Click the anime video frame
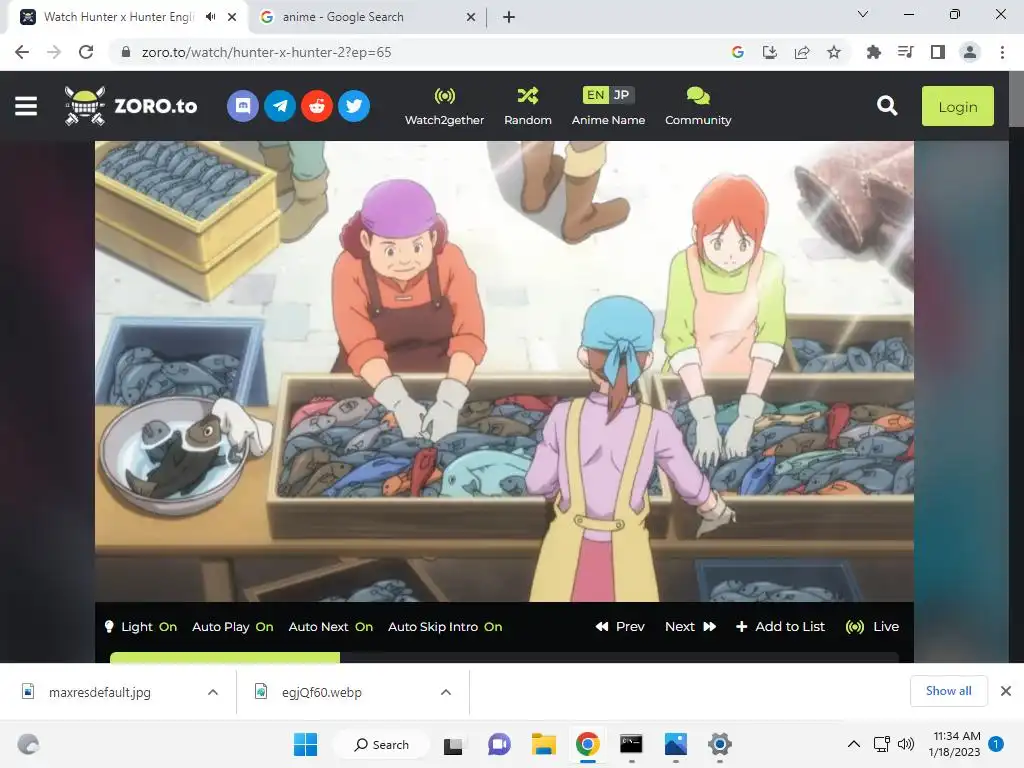This screenshot has height=768, width=1024. (x=504, y=371)
